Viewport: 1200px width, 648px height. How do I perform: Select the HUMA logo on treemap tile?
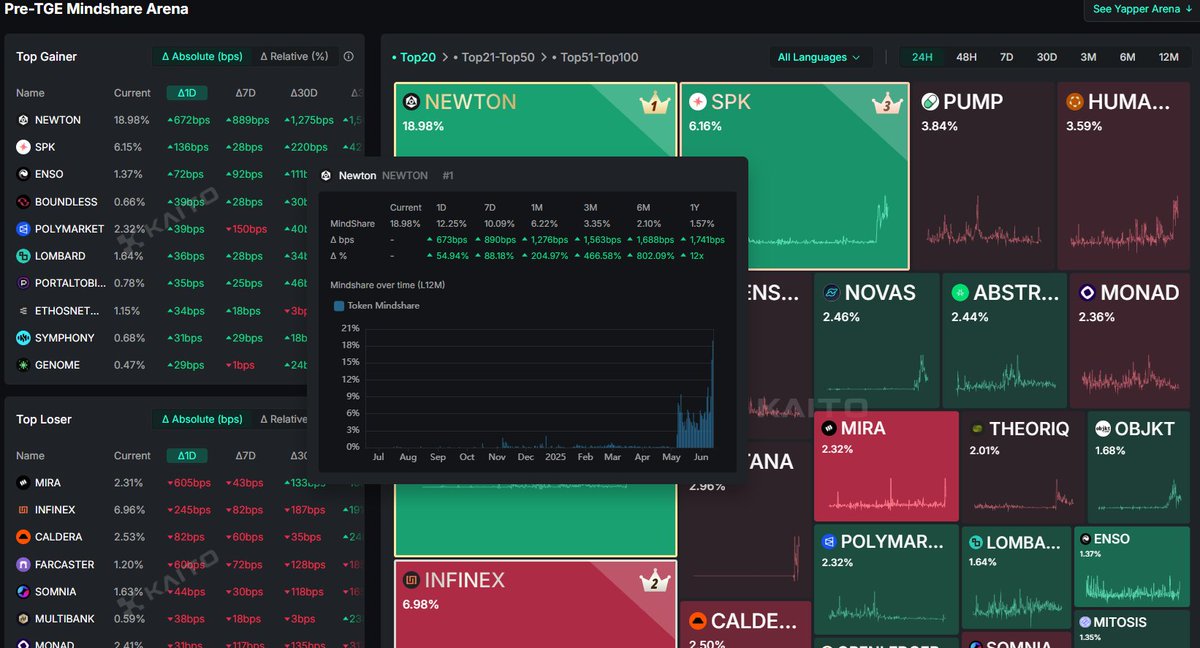[x=1075, y=101]
